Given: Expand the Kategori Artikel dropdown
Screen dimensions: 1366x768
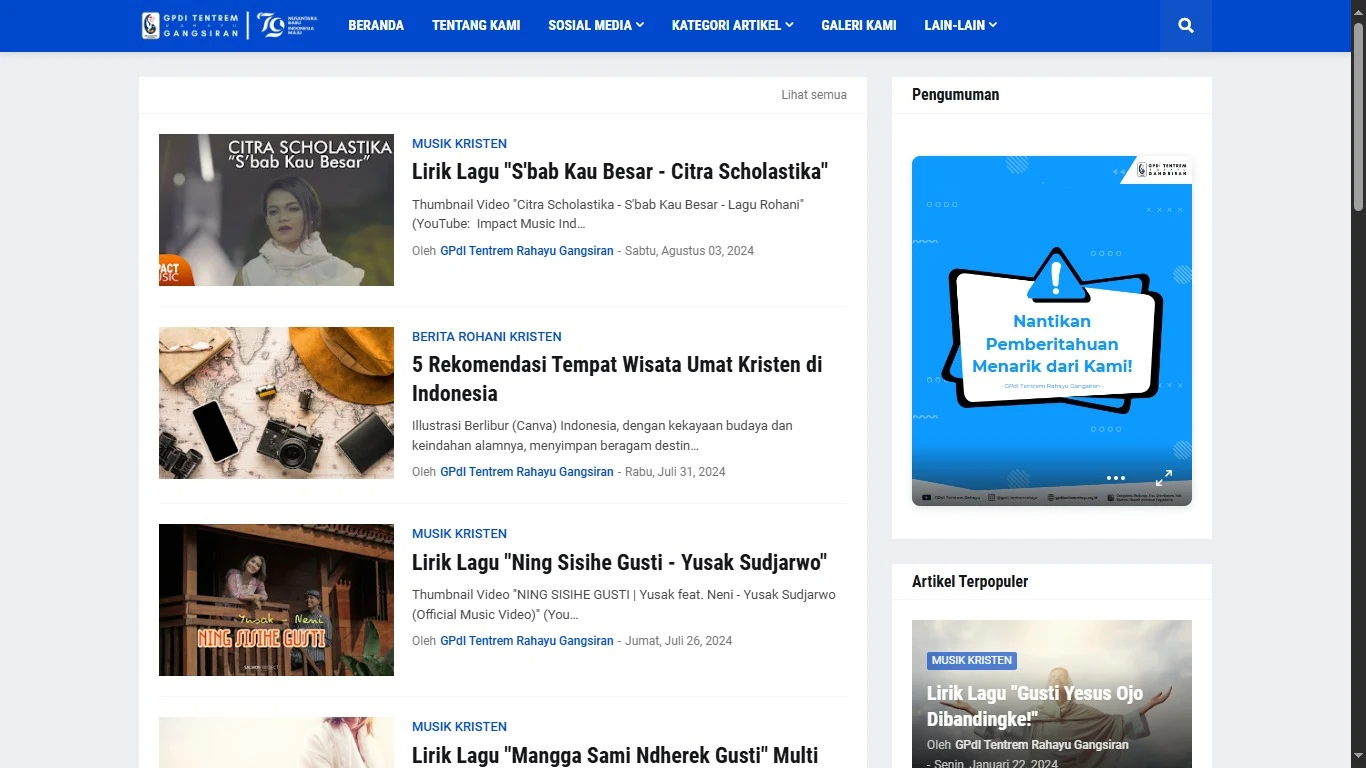Looking at the screenshot, I should (732, 25).
